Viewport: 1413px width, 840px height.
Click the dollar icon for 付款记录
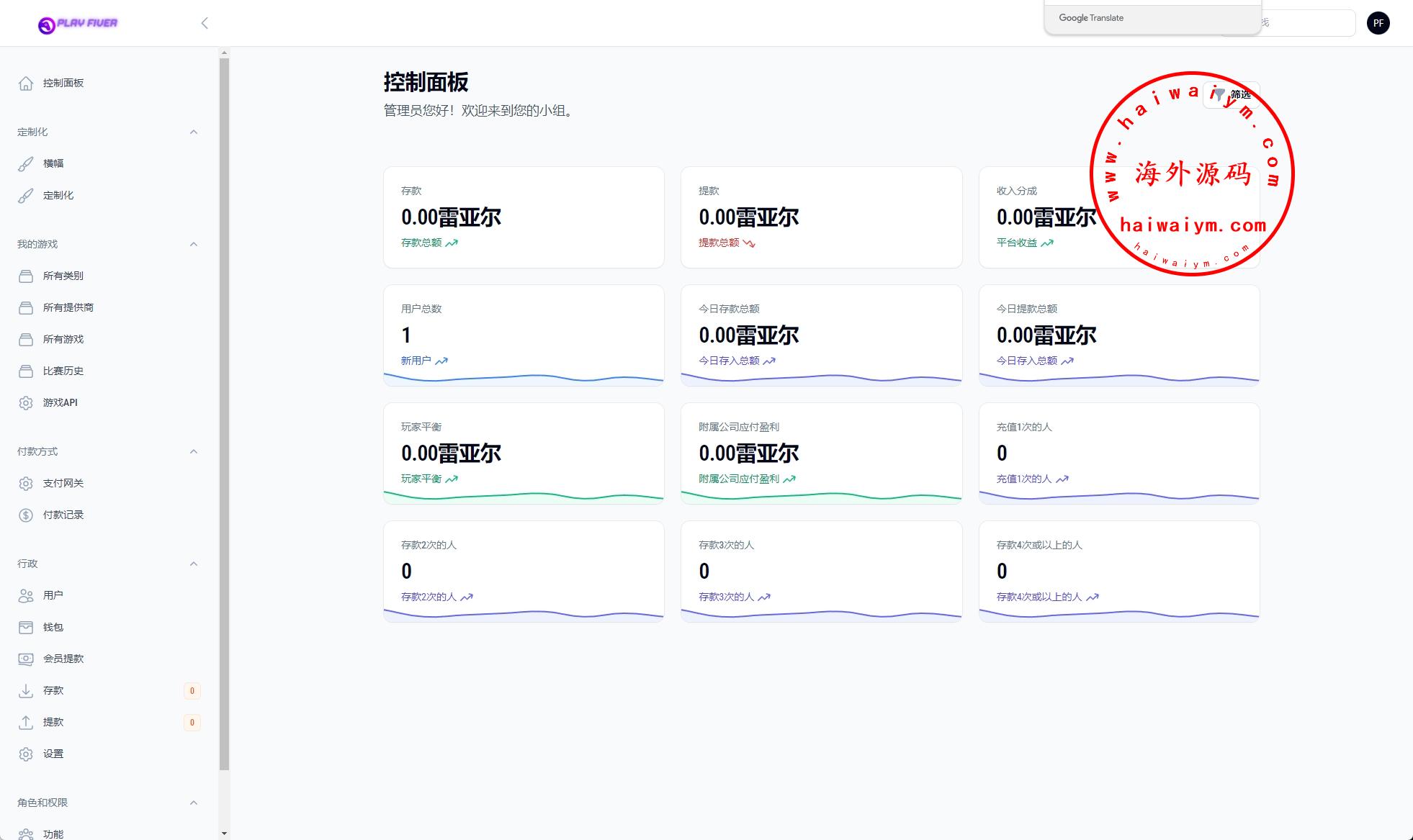pyautogui.click(x=26, y=515)
